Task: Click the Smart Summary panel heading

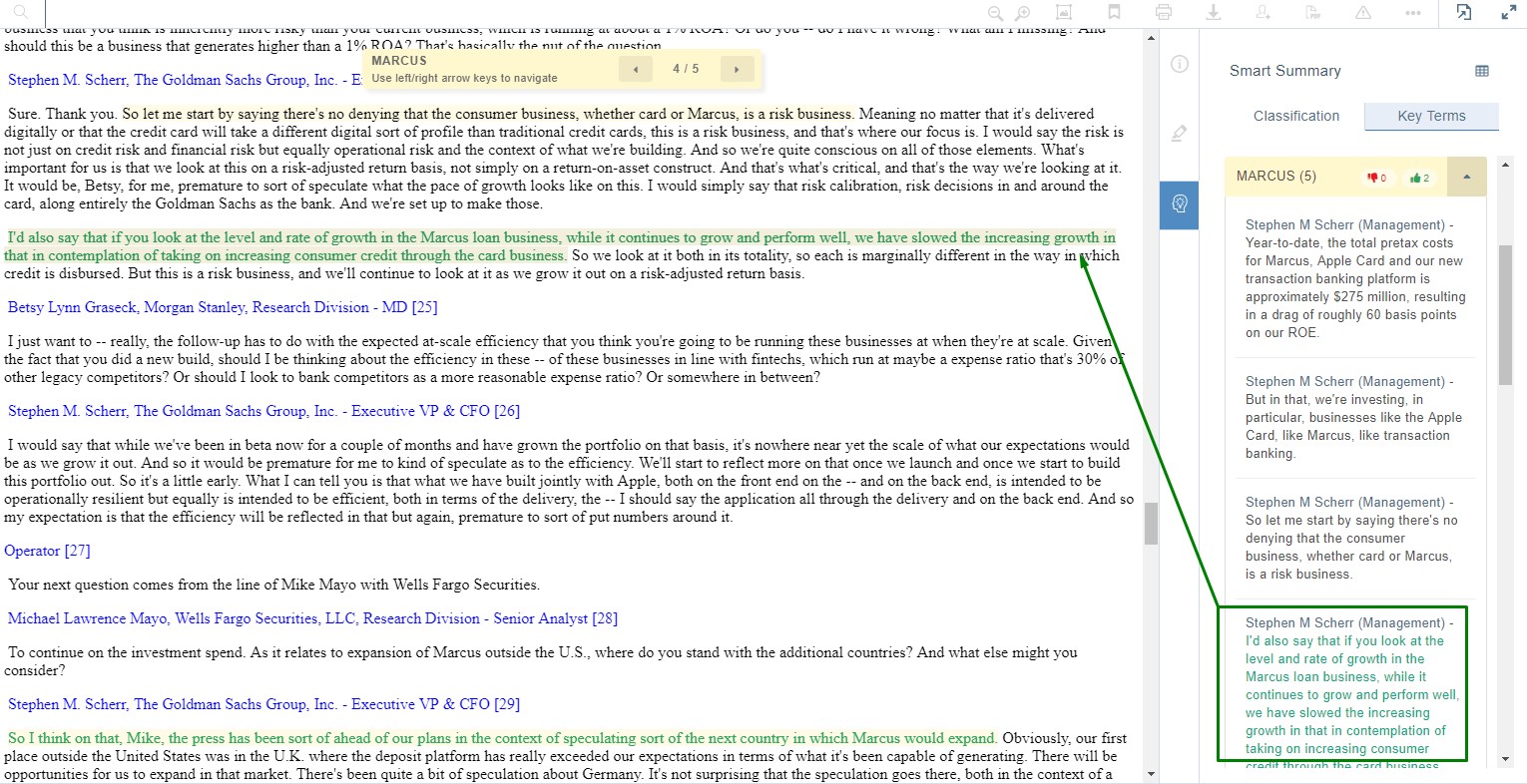Action: (x=1284, y=71)
